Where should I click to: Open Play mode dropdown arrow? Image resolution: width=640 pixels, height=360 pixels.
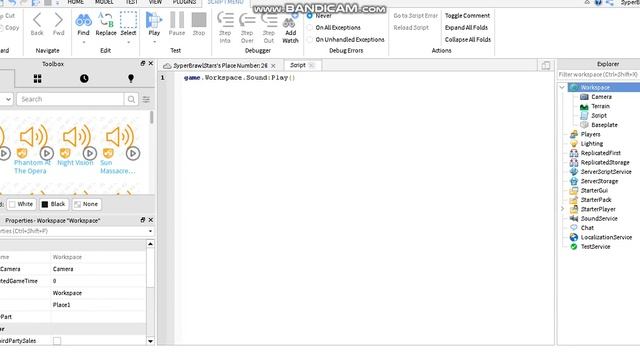point(154,42)
